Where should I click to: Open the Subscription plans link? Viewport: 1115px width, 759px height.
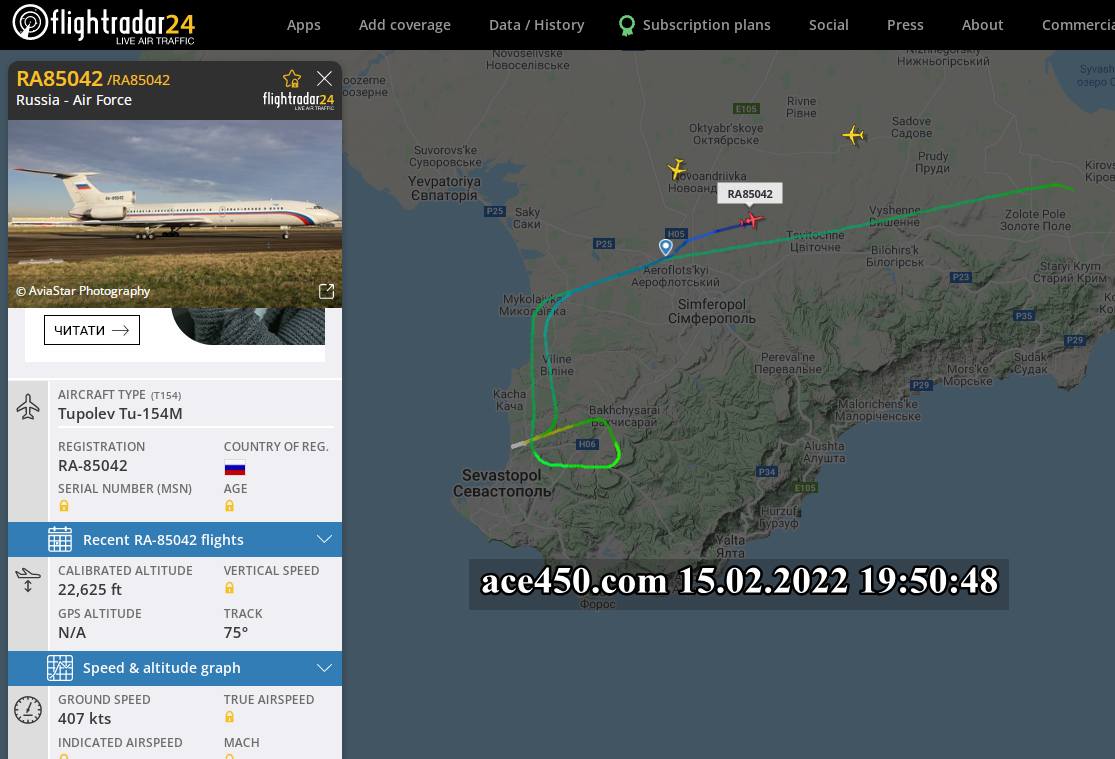click(x=706, y=25)
